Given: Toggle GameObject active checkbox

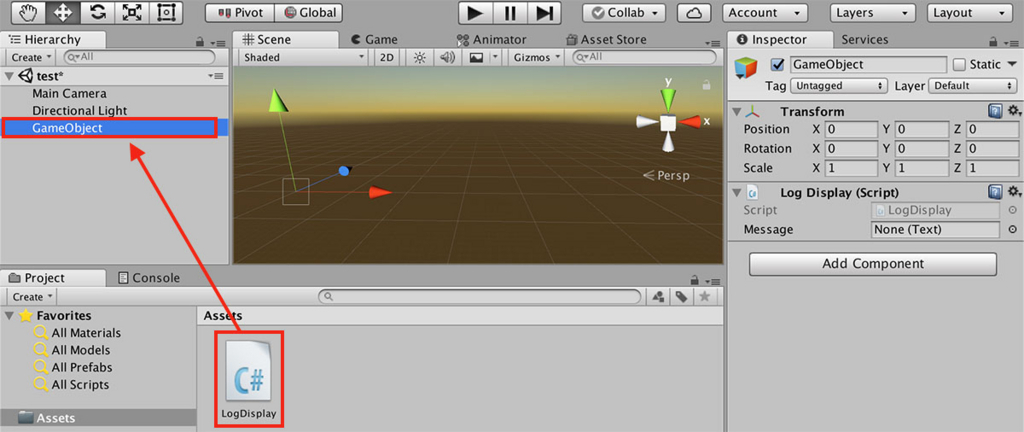Looking at the screenshot, I should 777,64.
